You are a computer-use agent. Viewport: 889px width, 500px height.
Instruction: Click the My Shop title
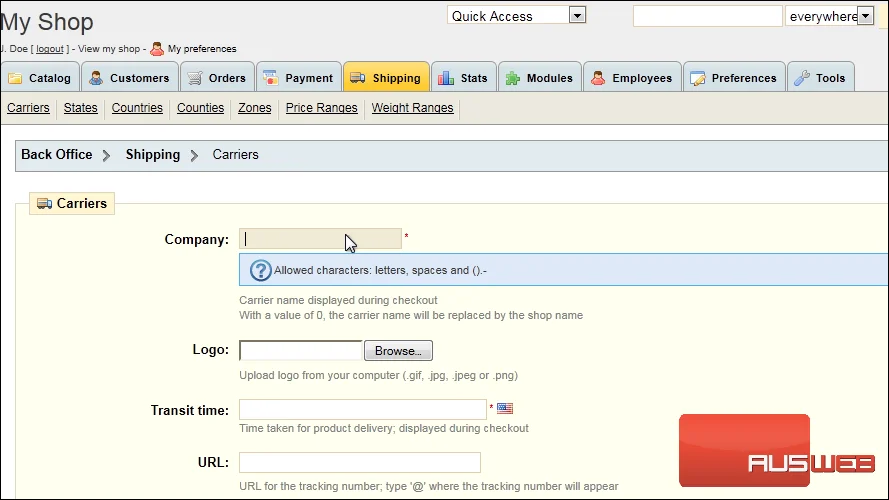pos(46,22)
